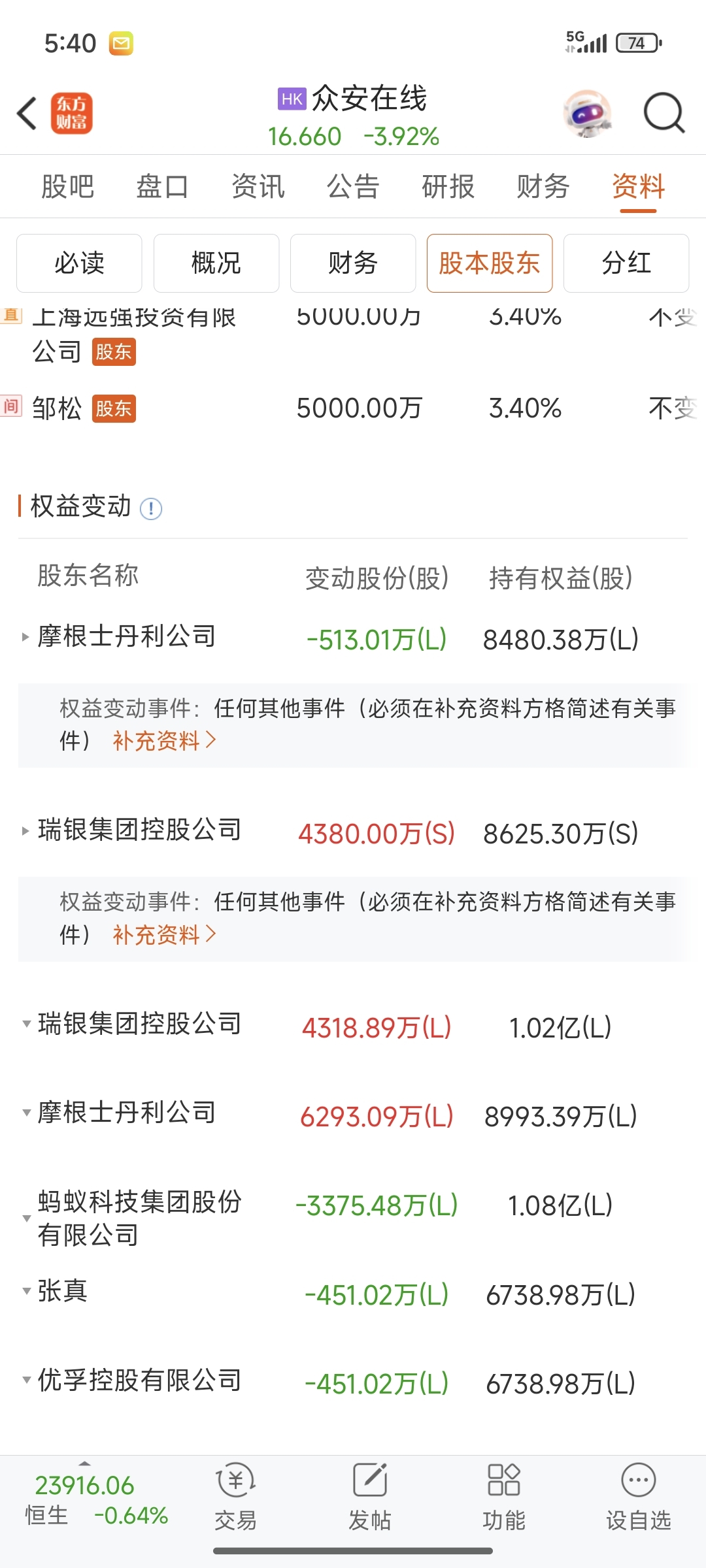Open the 功能 grid icon

[504, 1480]
